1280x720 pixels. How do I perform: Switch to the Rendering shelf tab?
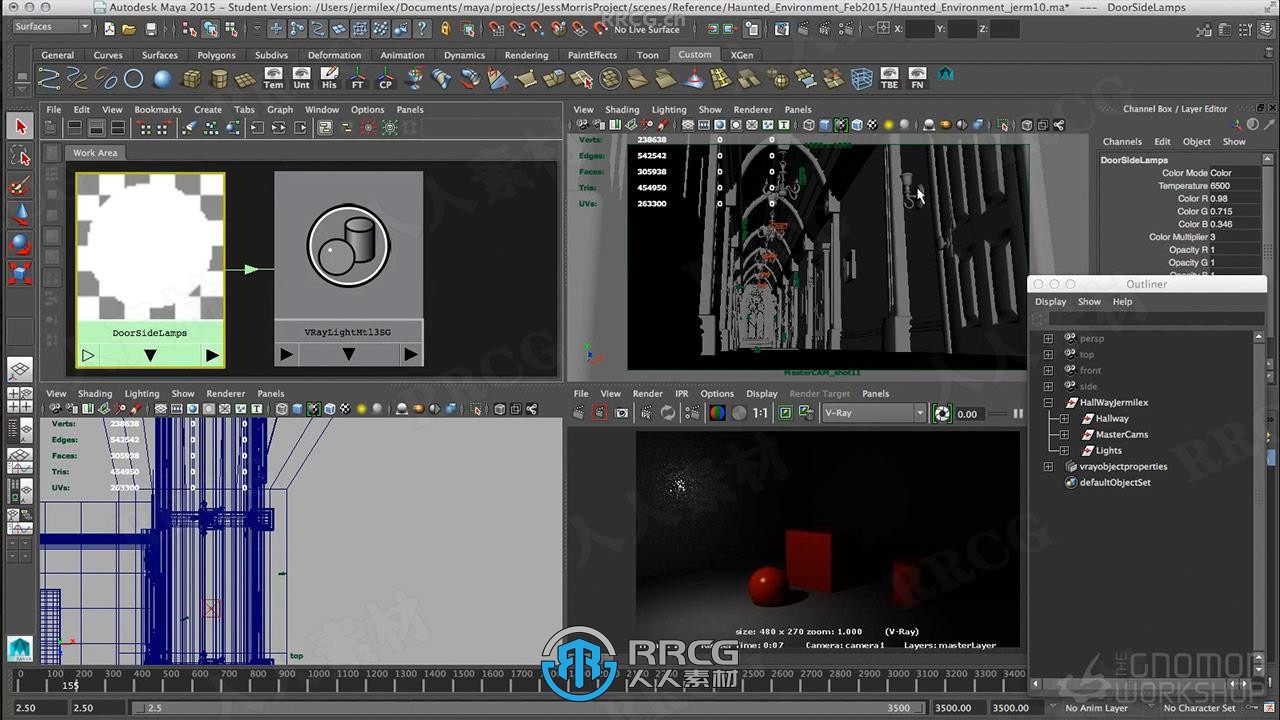(526, 55)
